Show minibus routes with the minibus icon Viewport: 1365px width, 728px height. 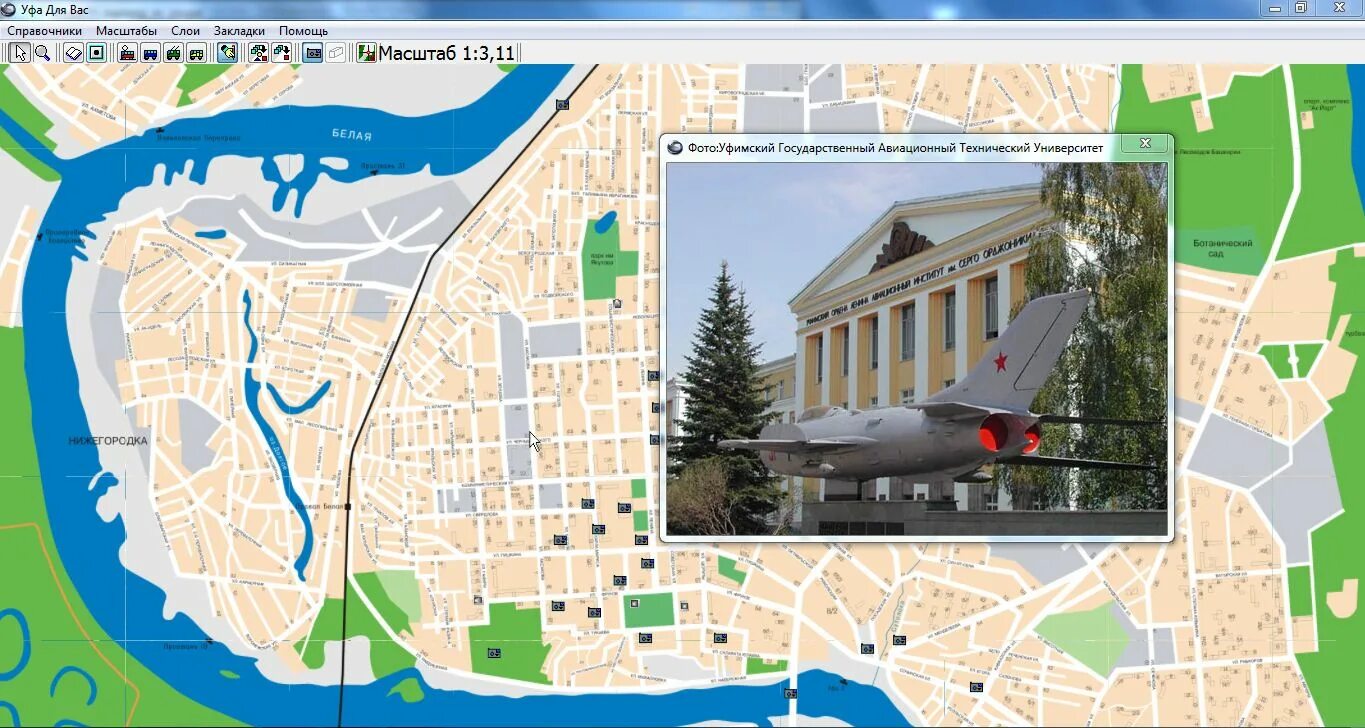(x=196, y=53)
